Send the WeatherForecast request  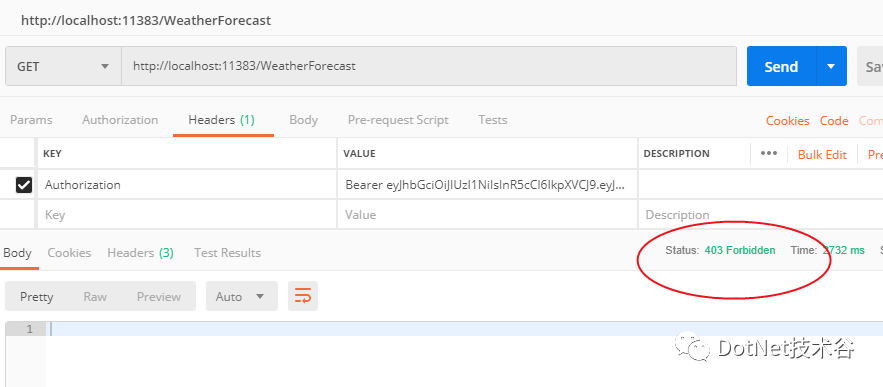[781, 66]
